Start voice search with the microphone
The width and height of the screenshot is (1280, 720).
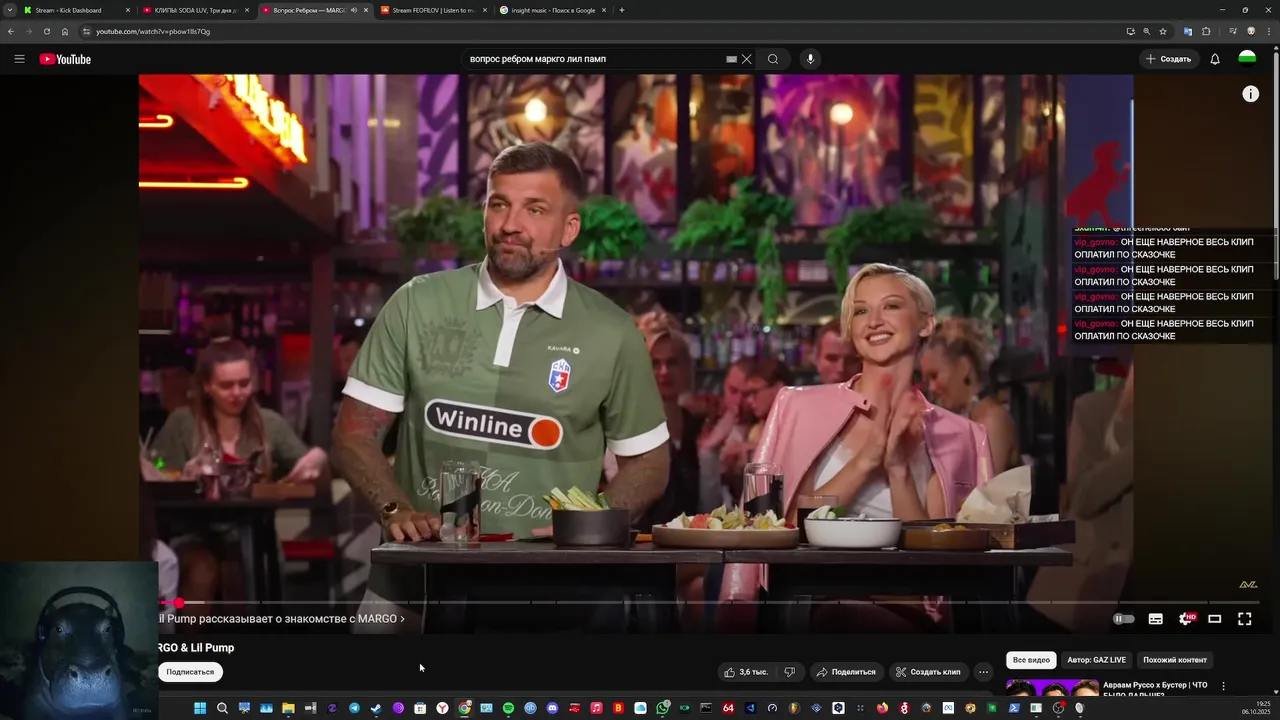point(810,59)
